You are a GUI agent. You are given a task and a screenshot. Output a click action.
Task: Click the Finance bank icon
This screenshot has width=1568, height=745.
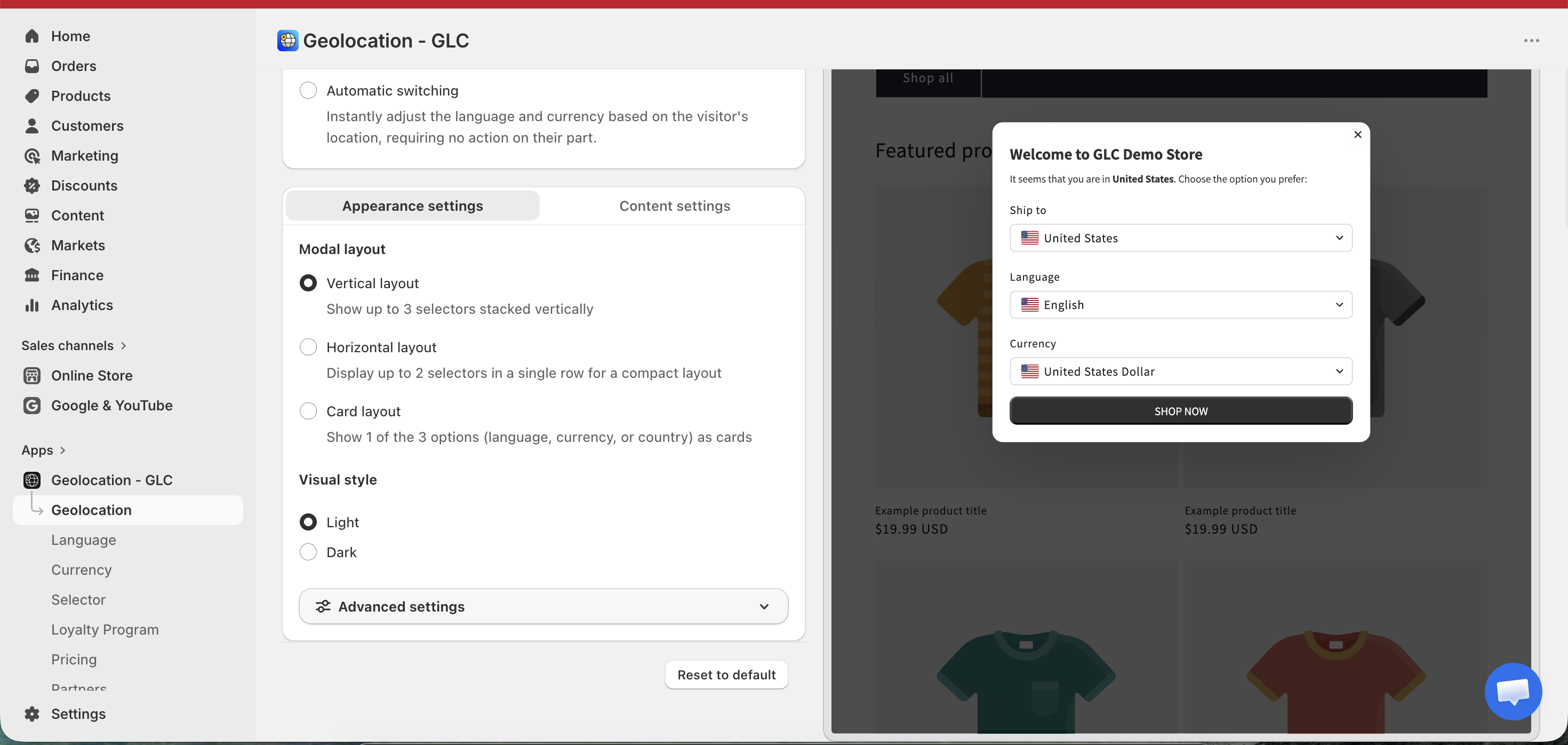tap(31, 275)
